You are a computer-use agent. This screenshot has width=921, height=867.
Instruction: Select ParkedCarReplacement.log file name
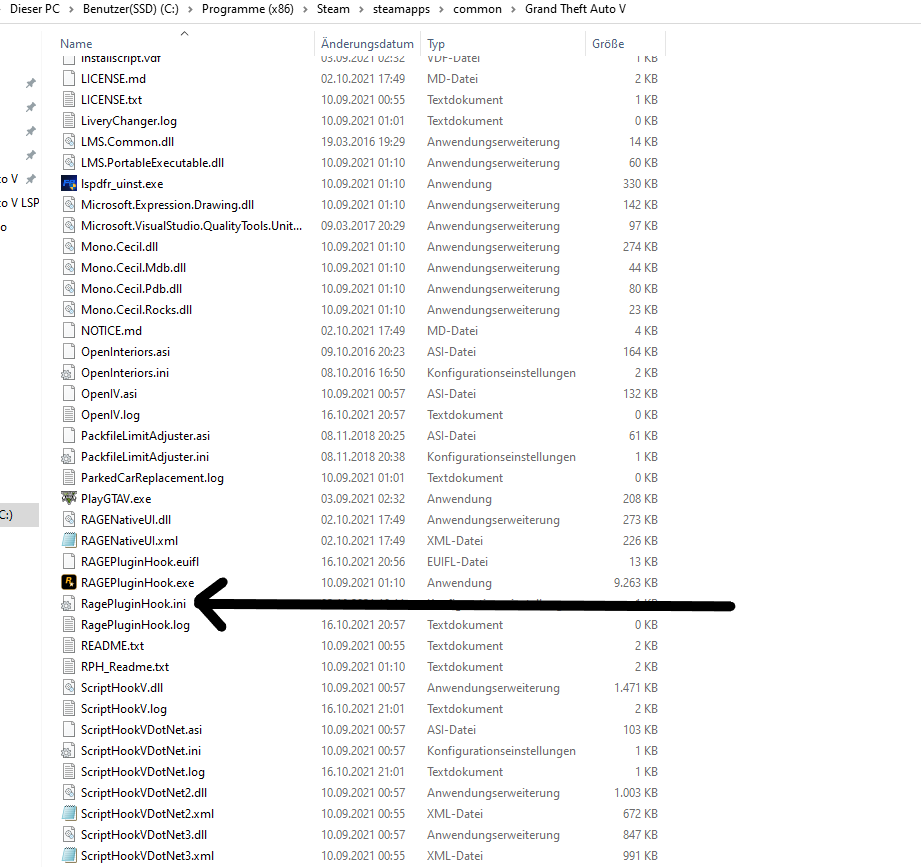point(152,478)
